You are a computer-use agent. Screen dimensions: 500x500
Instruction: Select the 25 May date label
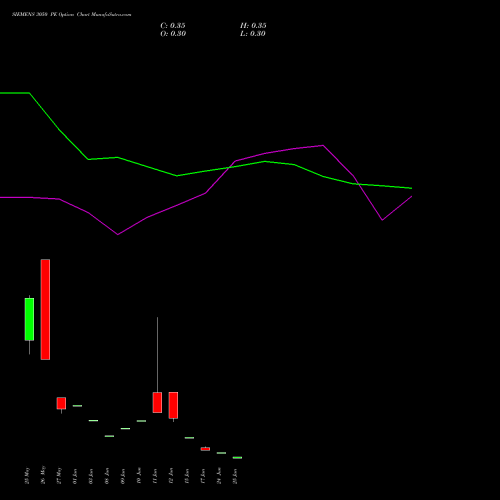[27, 475]
